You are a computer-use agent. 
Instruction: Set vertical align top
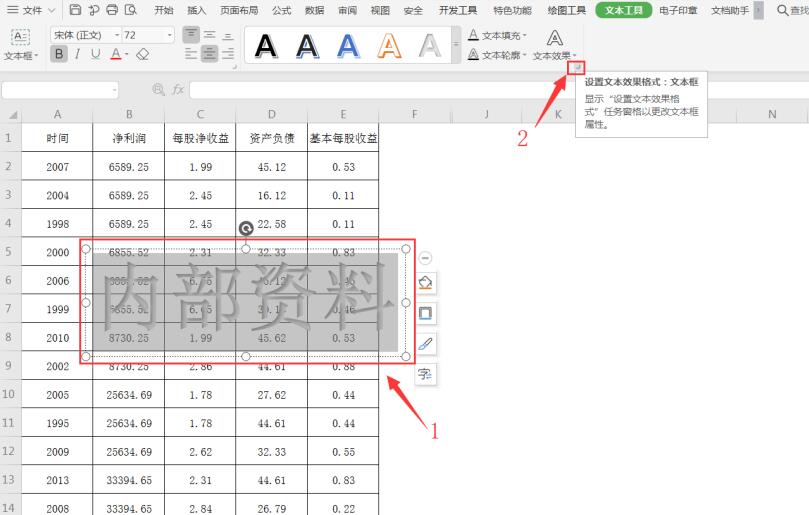click(x=191, y=35)
